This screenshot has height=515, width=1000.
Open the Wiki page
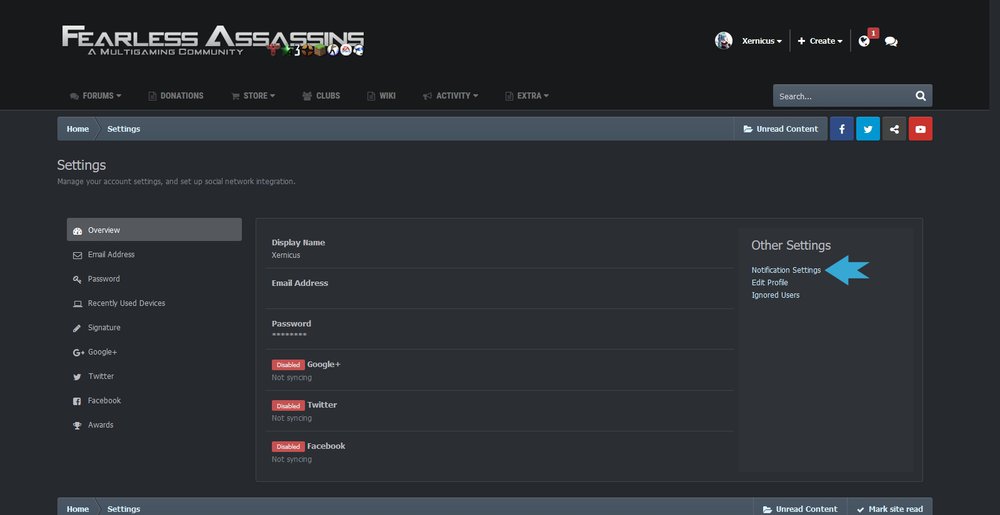coord(381,96)
